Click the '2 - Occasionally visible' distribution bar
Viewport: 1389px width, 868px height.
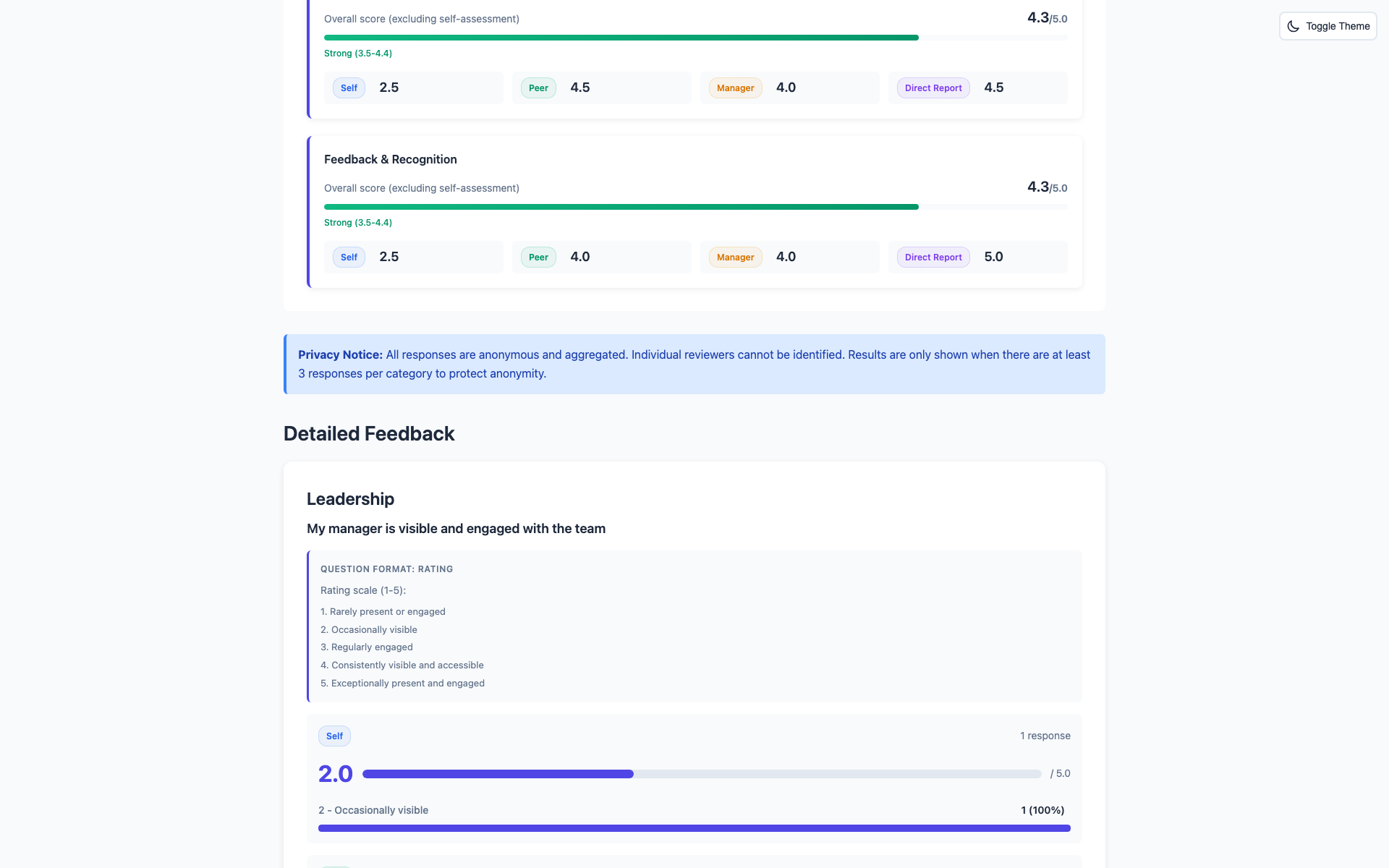coord(694,828)
